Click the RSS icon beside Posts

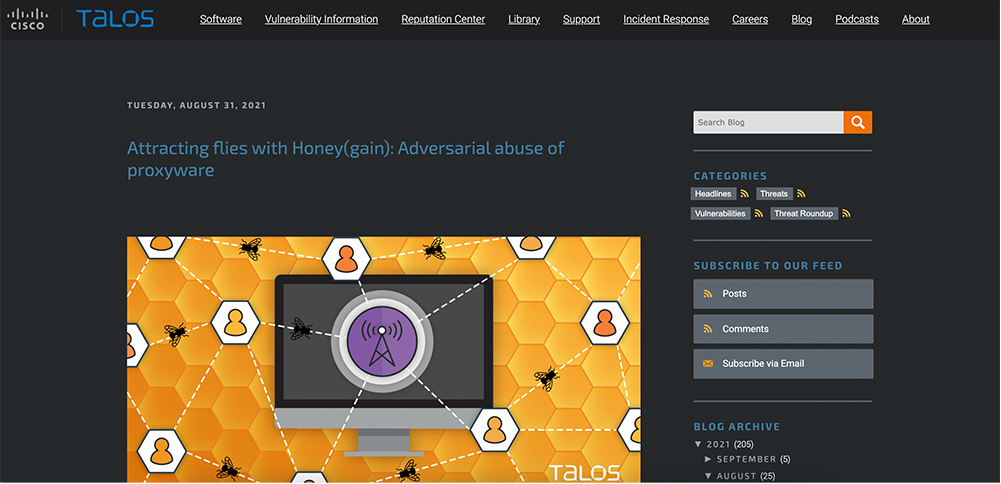[707, 294]
